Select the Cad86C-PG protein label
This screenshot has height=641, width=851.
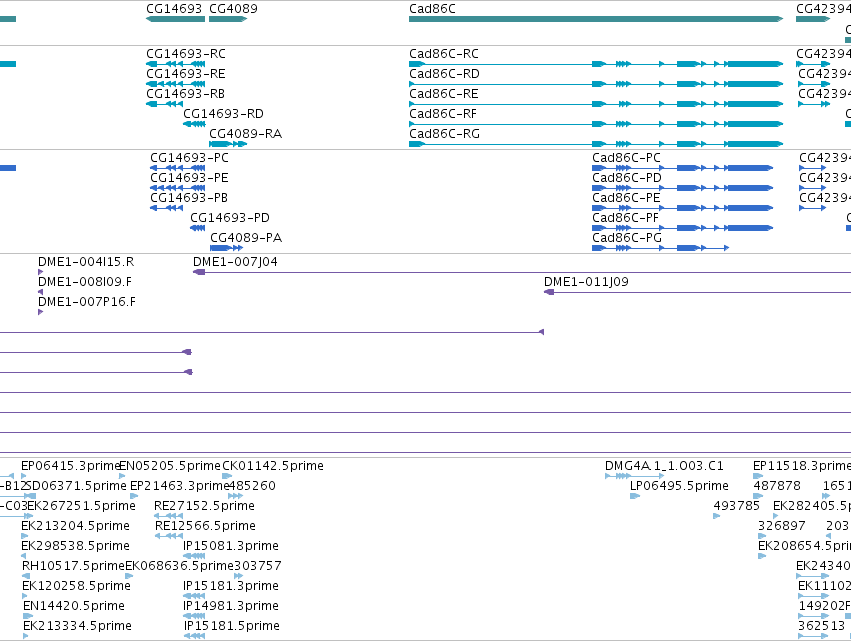(x=627, y=238)
